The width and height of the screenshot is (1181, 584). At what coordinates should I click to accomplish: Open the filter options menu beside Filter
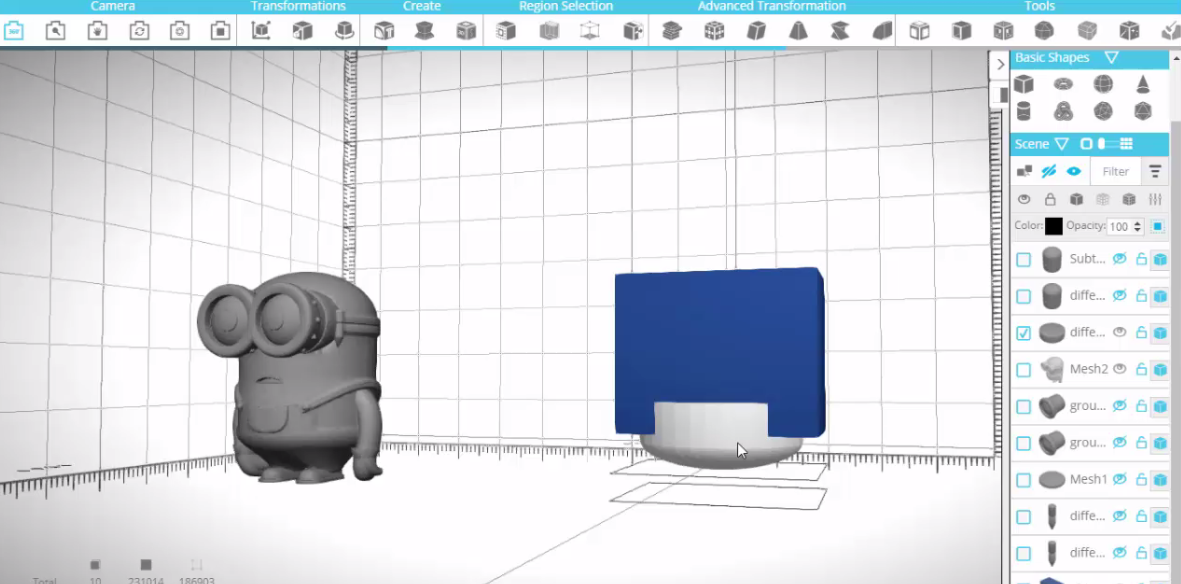1155,172
